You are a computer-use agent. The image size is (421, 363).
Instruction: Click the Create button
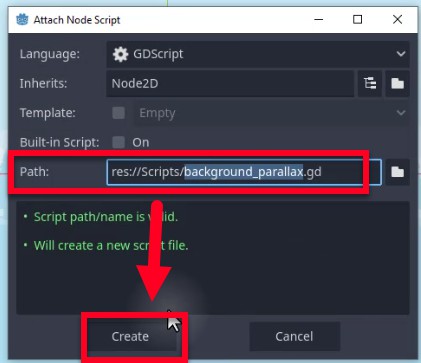point(130,336)
